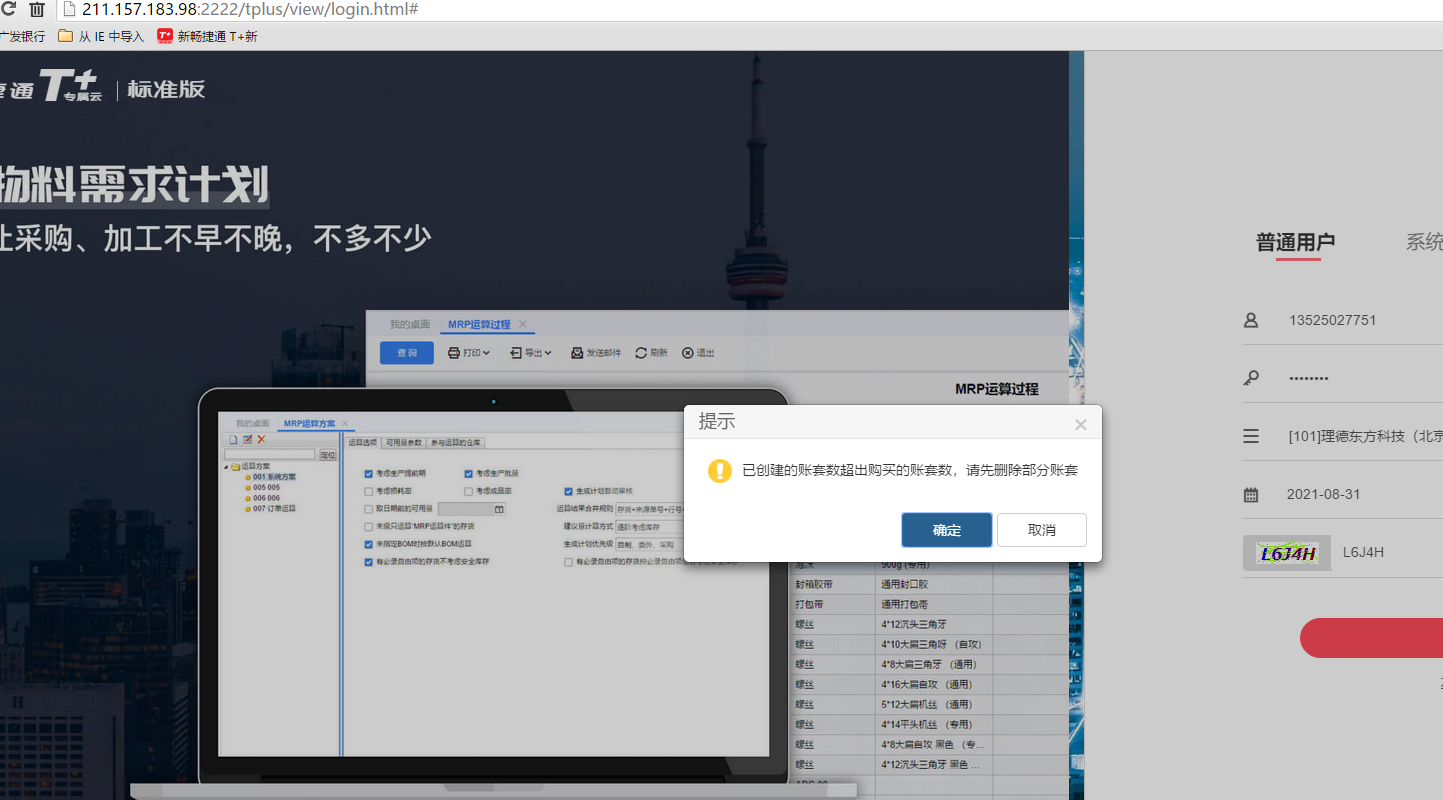Click the yellow warning icon in the dialog

click(720, 470)
